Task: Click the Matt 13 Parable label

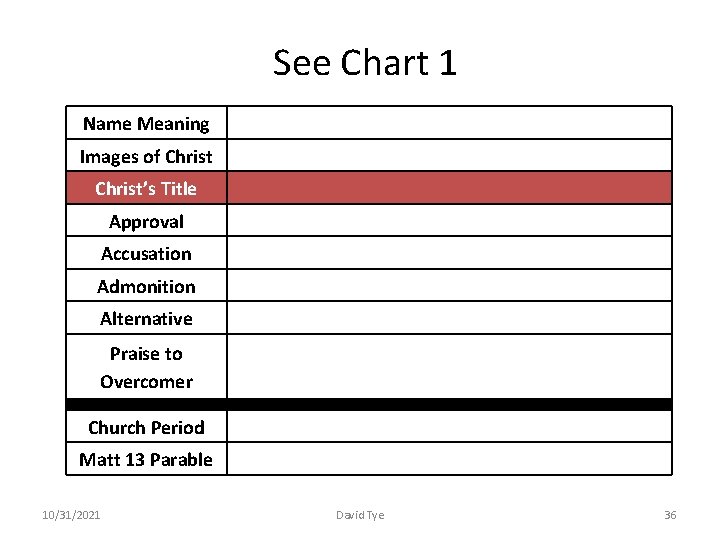Action: coord(146,459)
